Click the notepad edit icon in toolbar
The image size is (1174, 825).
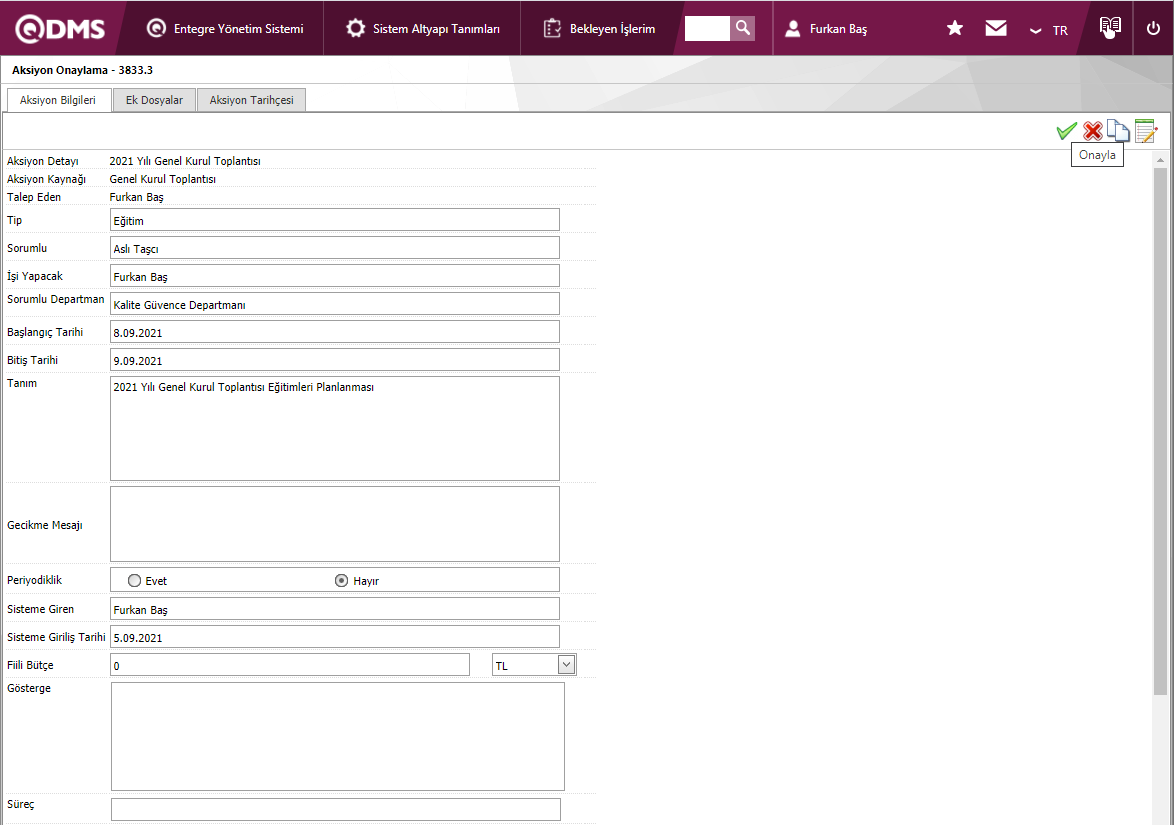1145,131
